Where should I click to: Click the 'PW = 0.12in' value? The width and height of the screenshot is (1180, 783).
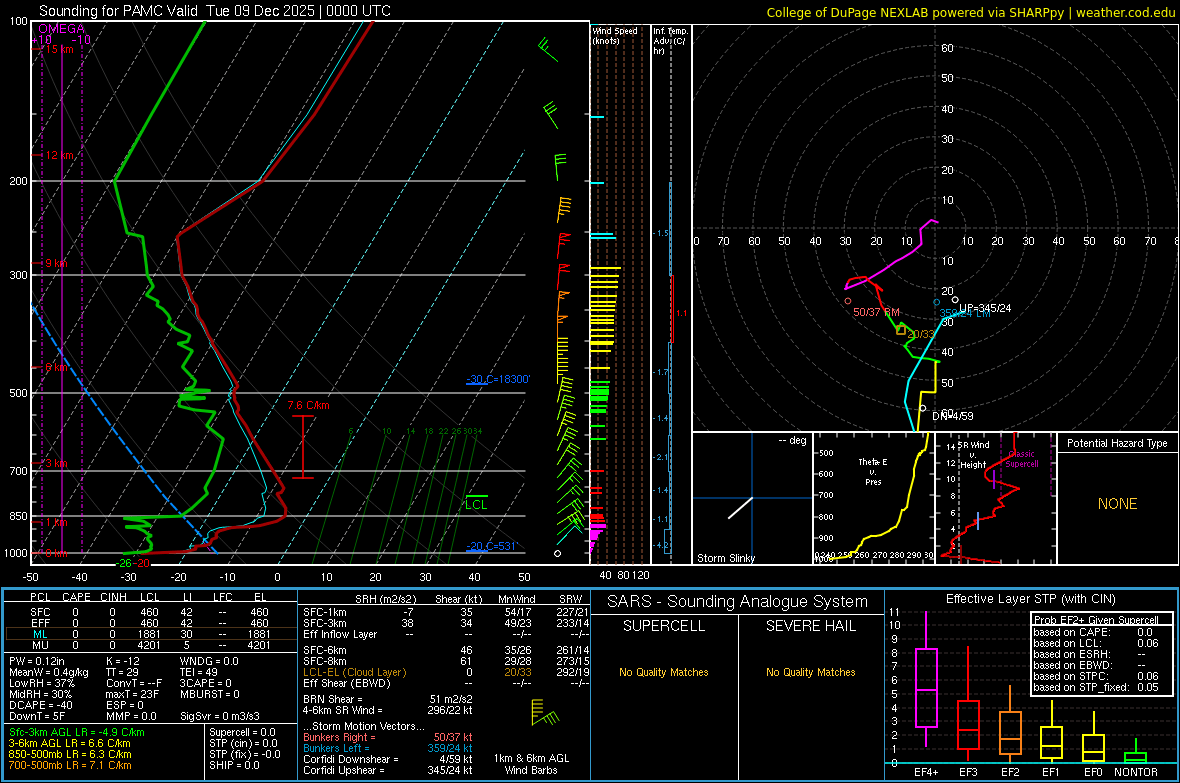point(38,661)
